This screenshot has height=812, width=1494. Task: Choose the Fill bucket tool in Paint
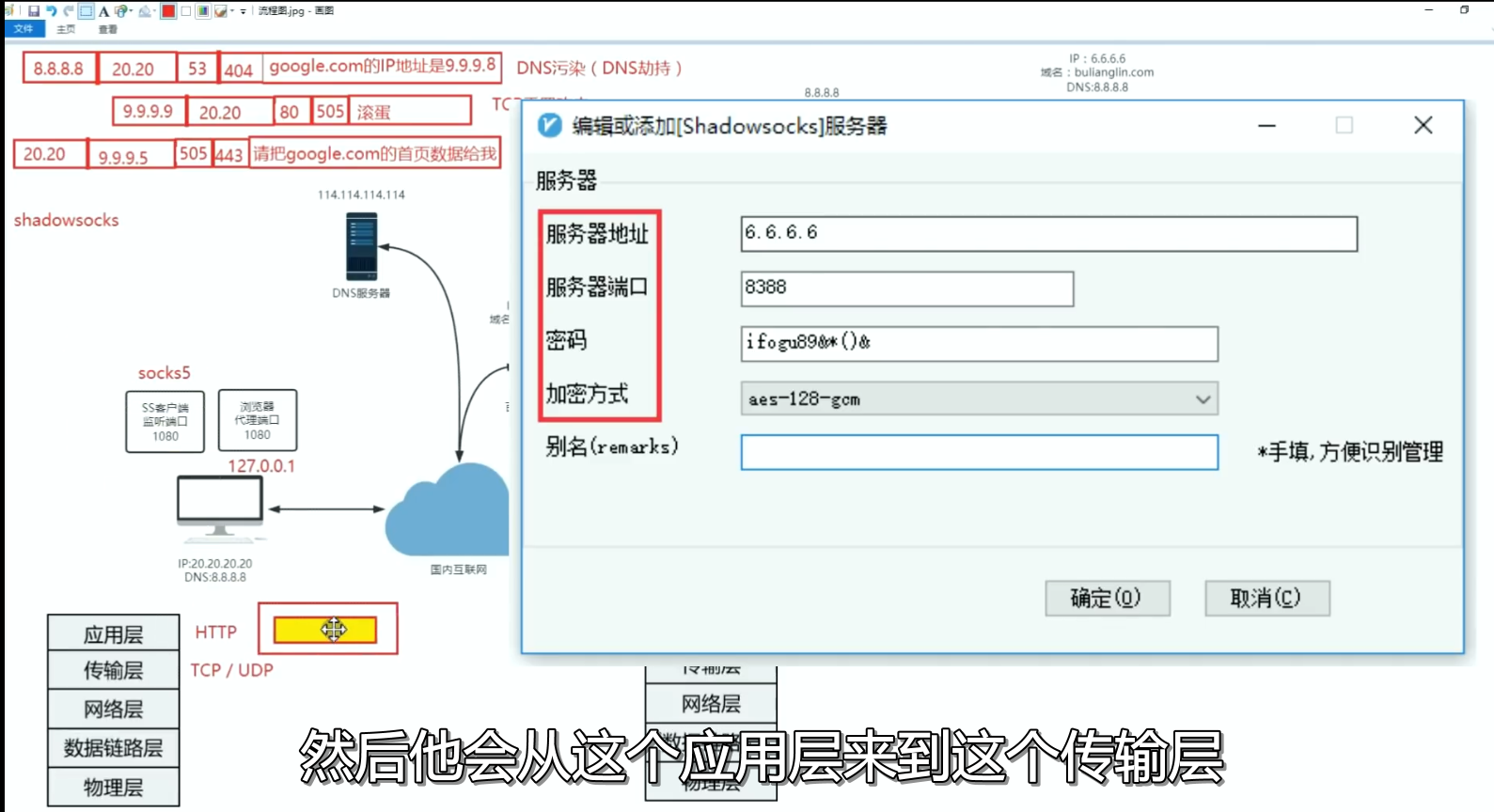[145, 11]
